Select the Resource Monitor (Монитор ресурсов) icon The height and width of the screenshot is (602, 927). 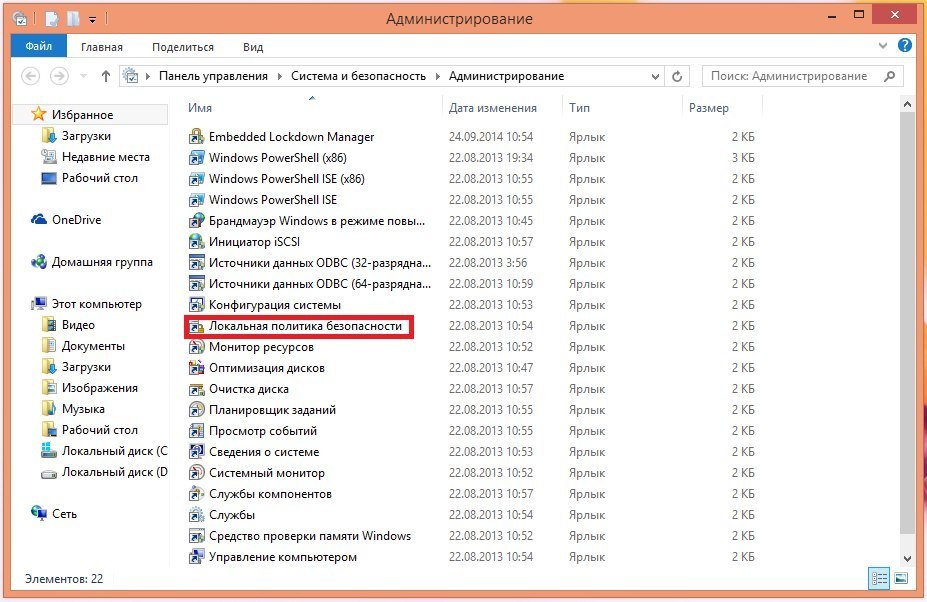(x=197, y=347)
